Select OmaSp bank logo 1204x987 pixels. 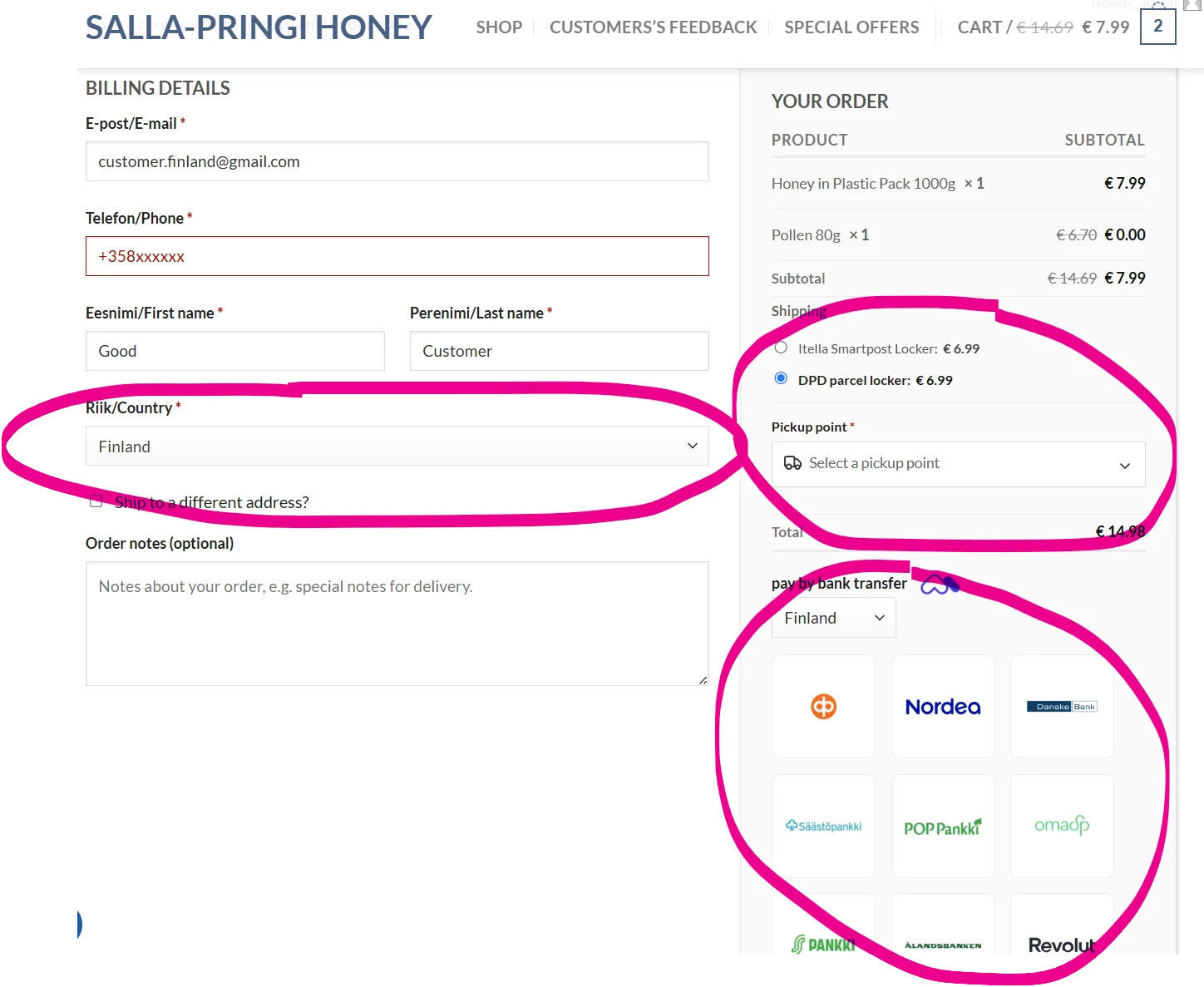(x=1062, y=826)
